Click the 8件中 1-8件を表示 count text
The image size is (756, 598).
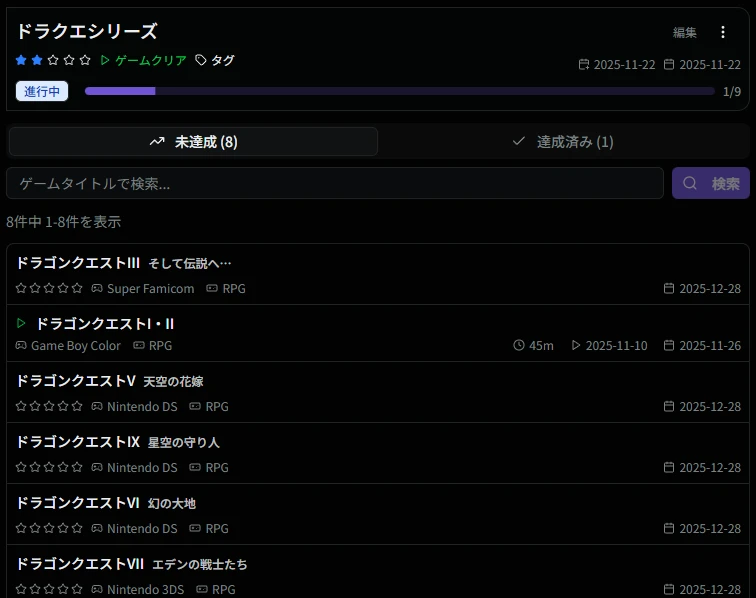[64, 222]
